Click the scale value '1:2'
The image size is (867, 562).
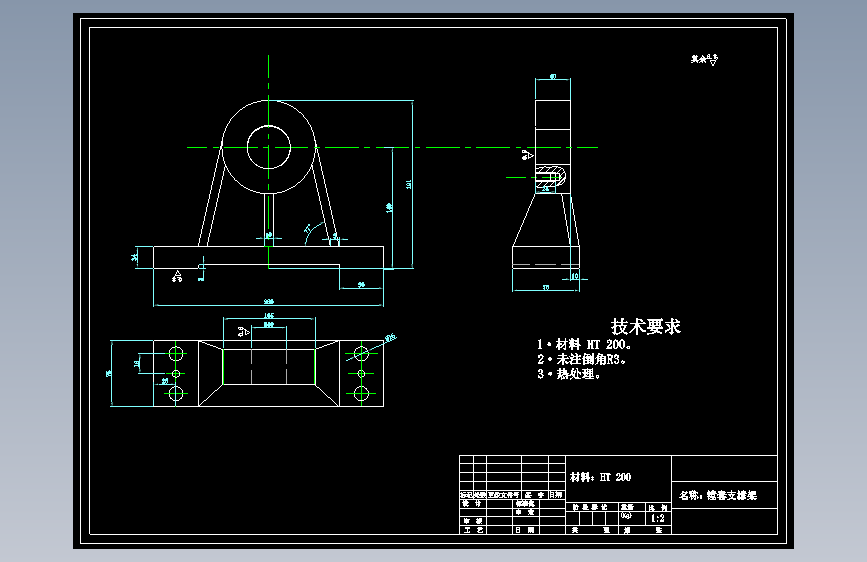click(657, 518)
